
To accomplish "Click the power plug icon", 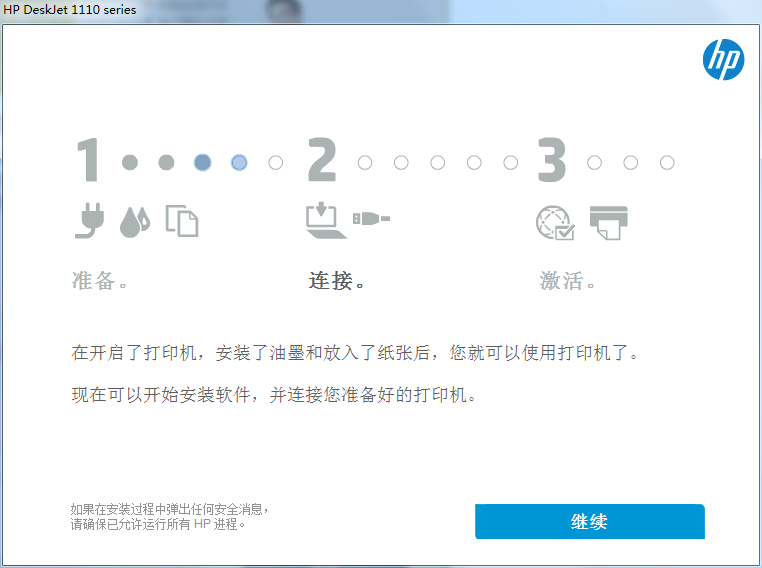I will [x=89, y=221].
